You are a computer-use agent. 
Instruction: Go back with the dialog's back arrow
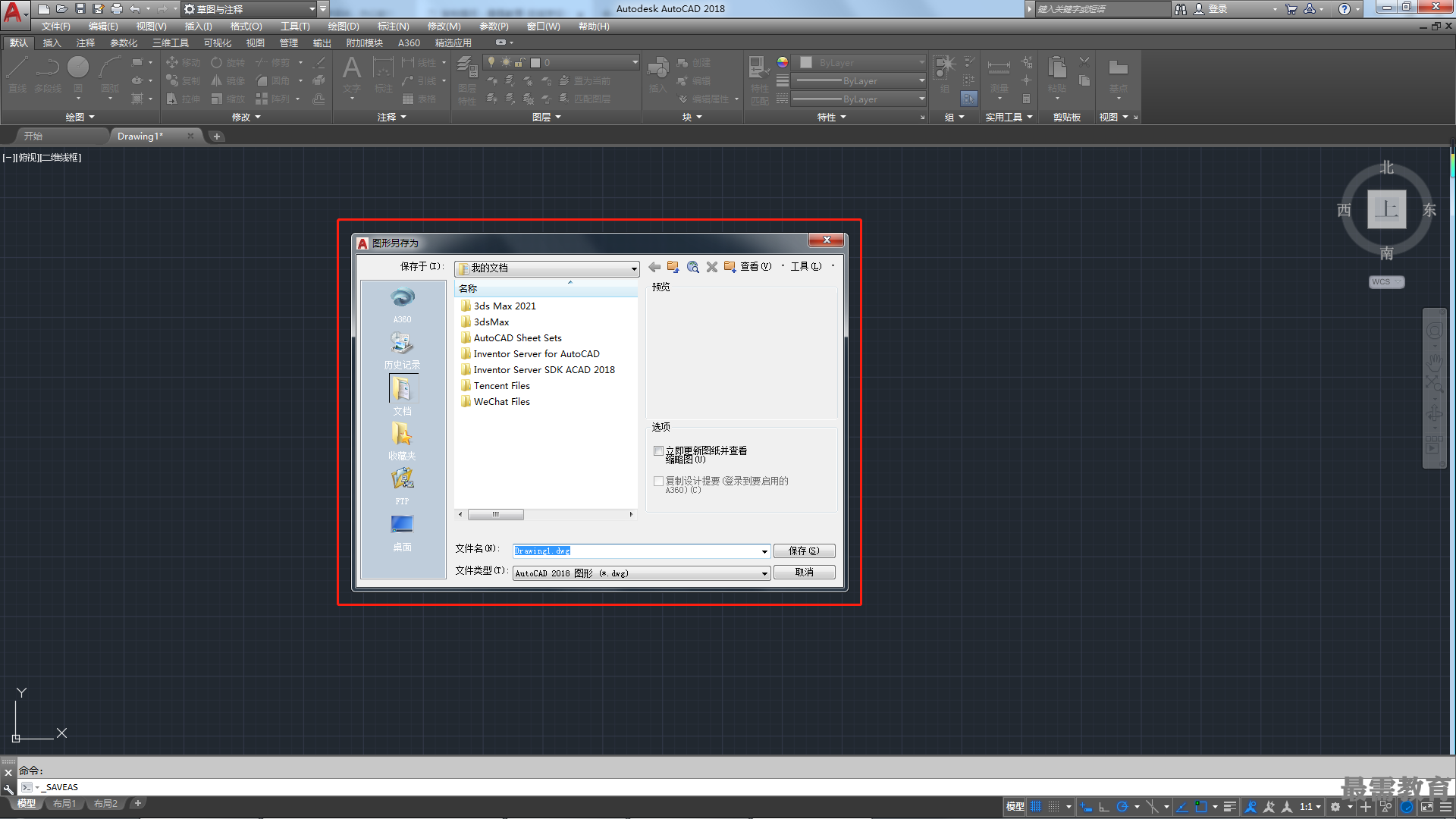tap(654, 267)
